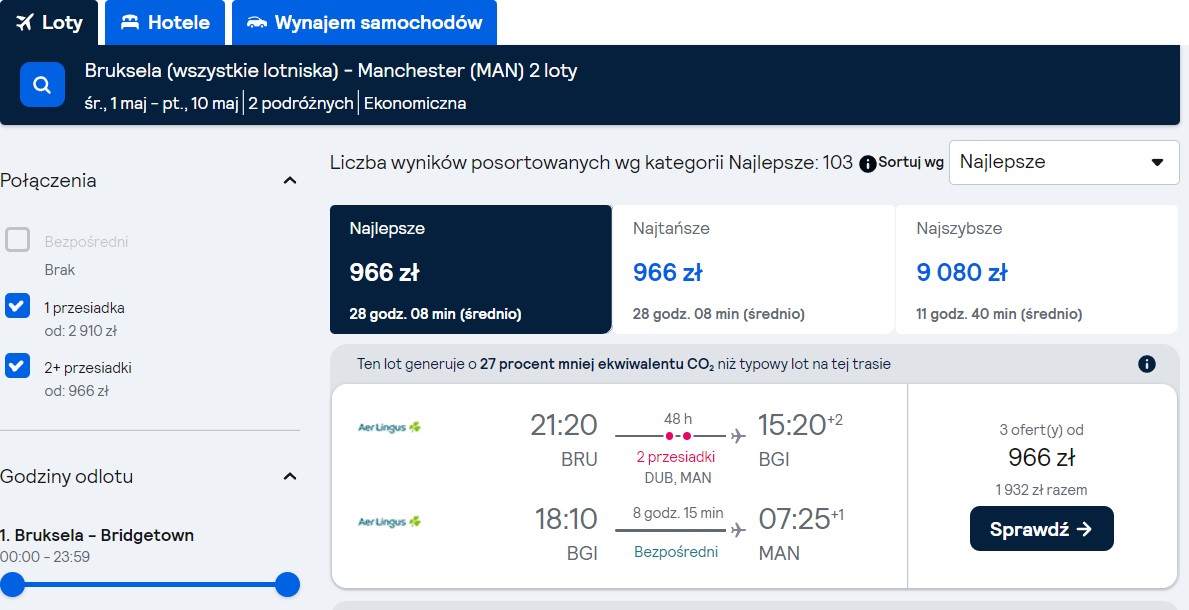Click the Sprawdź button
The height and width of the screenshot is (610, 1189).
[1041, 529]
